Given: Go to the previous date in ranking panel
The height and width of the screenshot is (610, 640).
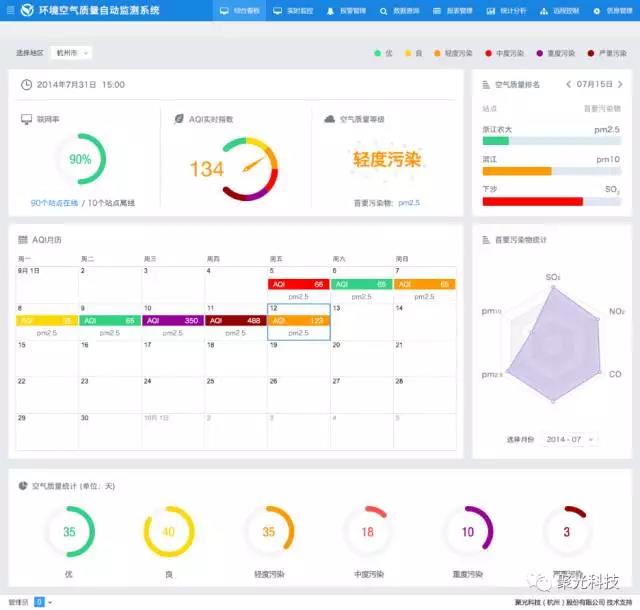Looking at the screenshot, I should [568, 84].
